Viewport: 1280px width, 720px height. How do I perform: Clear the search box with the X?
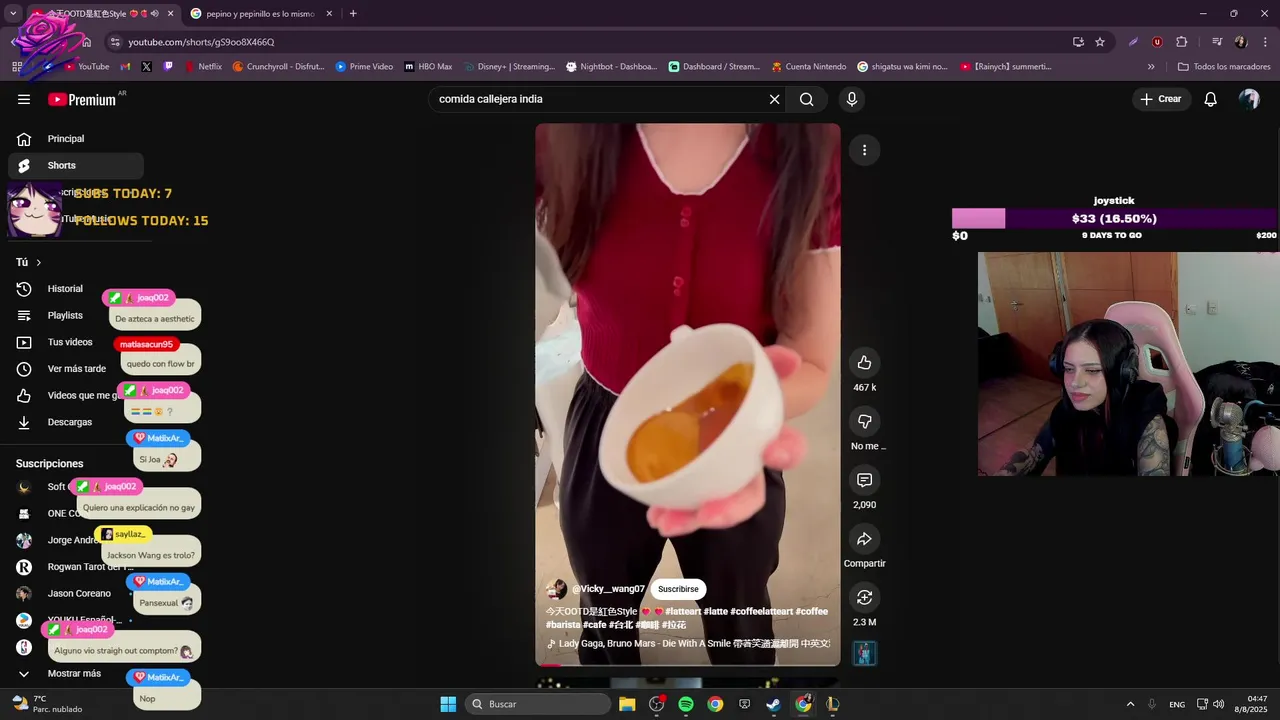point(774,99)
